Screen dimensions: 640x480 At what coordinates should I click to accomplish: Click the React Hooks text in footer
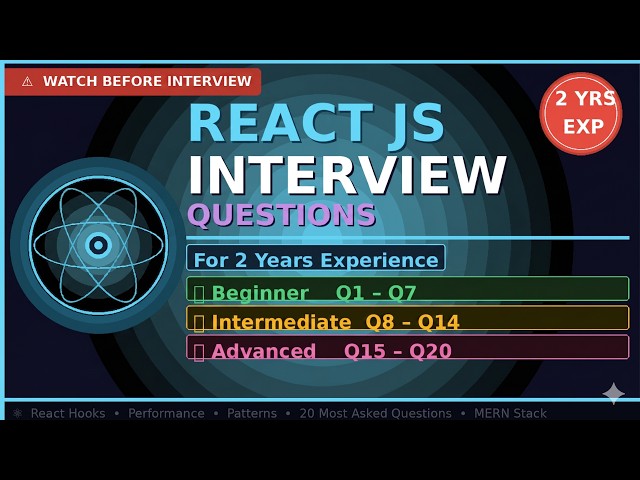point(68,413)
